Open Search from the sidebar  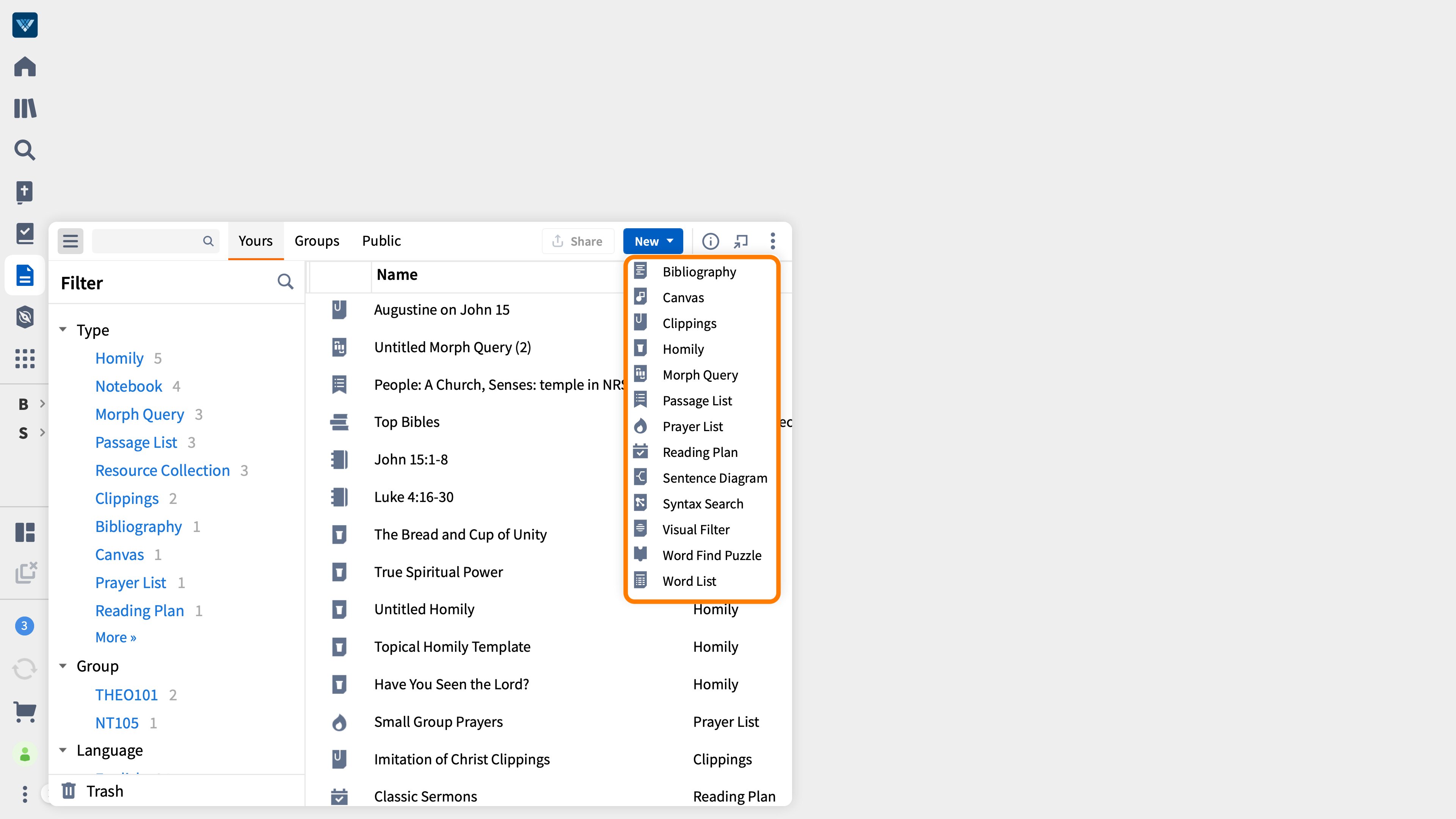pos(25,151)
